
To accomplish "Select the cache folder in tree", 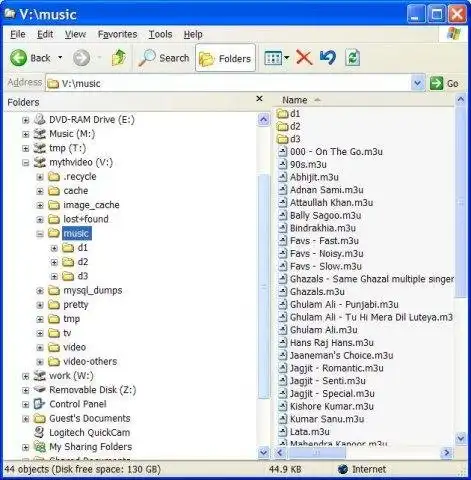I will tap(76, 191).
